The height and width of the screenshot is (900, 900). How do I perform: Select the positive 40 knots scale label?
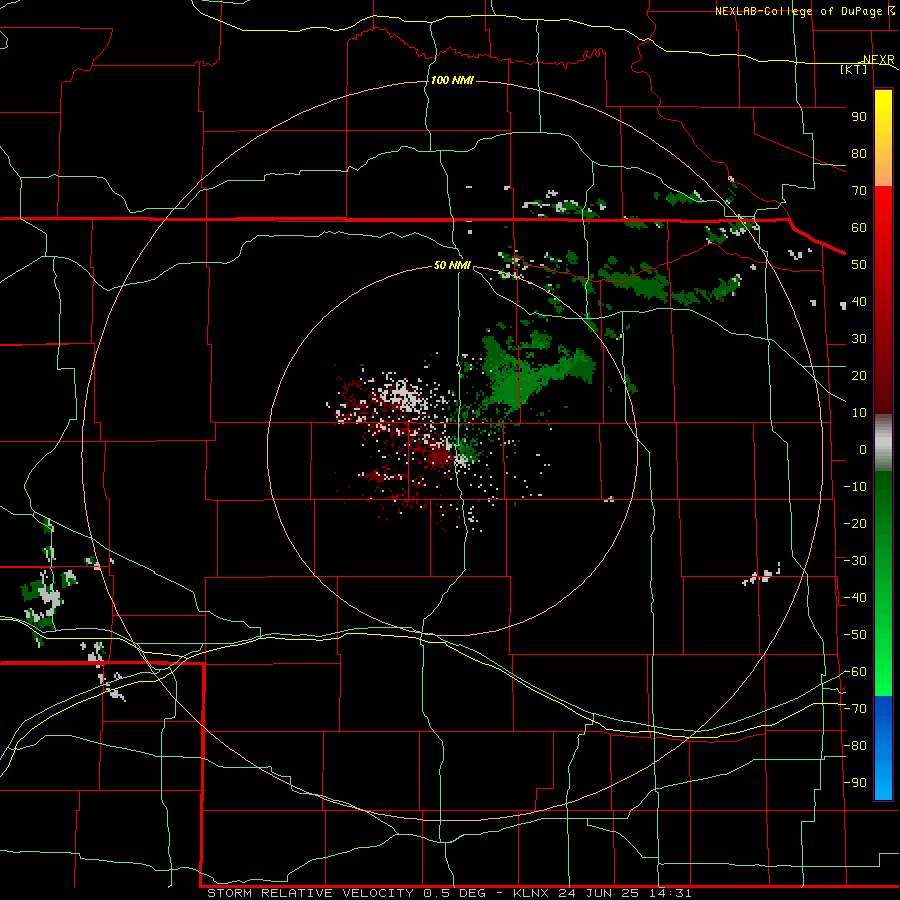point(859,302)
